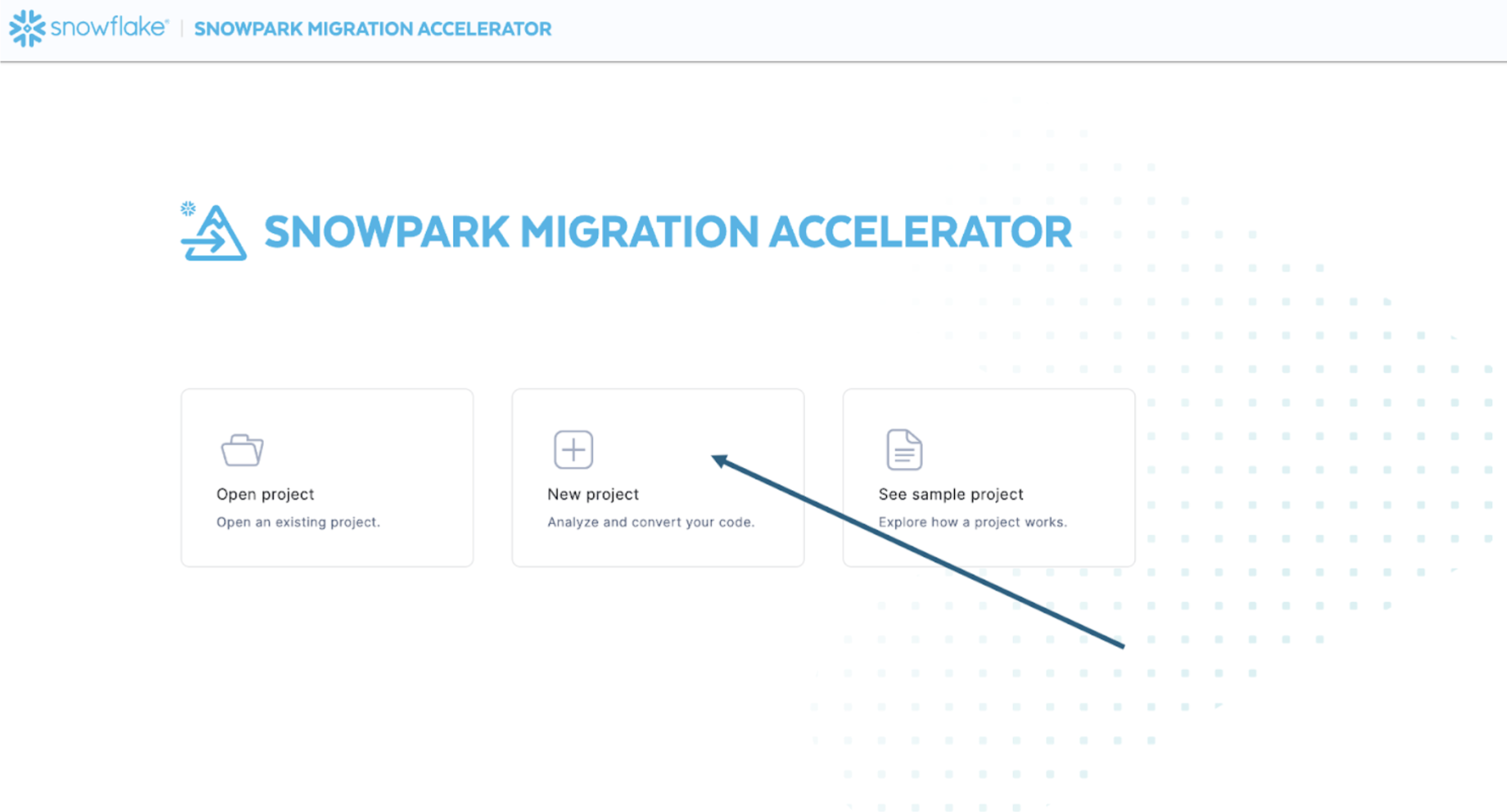Click the snowflake wordmark text in header
This screenshot has height=812, width=1507.
pos(109,28)
